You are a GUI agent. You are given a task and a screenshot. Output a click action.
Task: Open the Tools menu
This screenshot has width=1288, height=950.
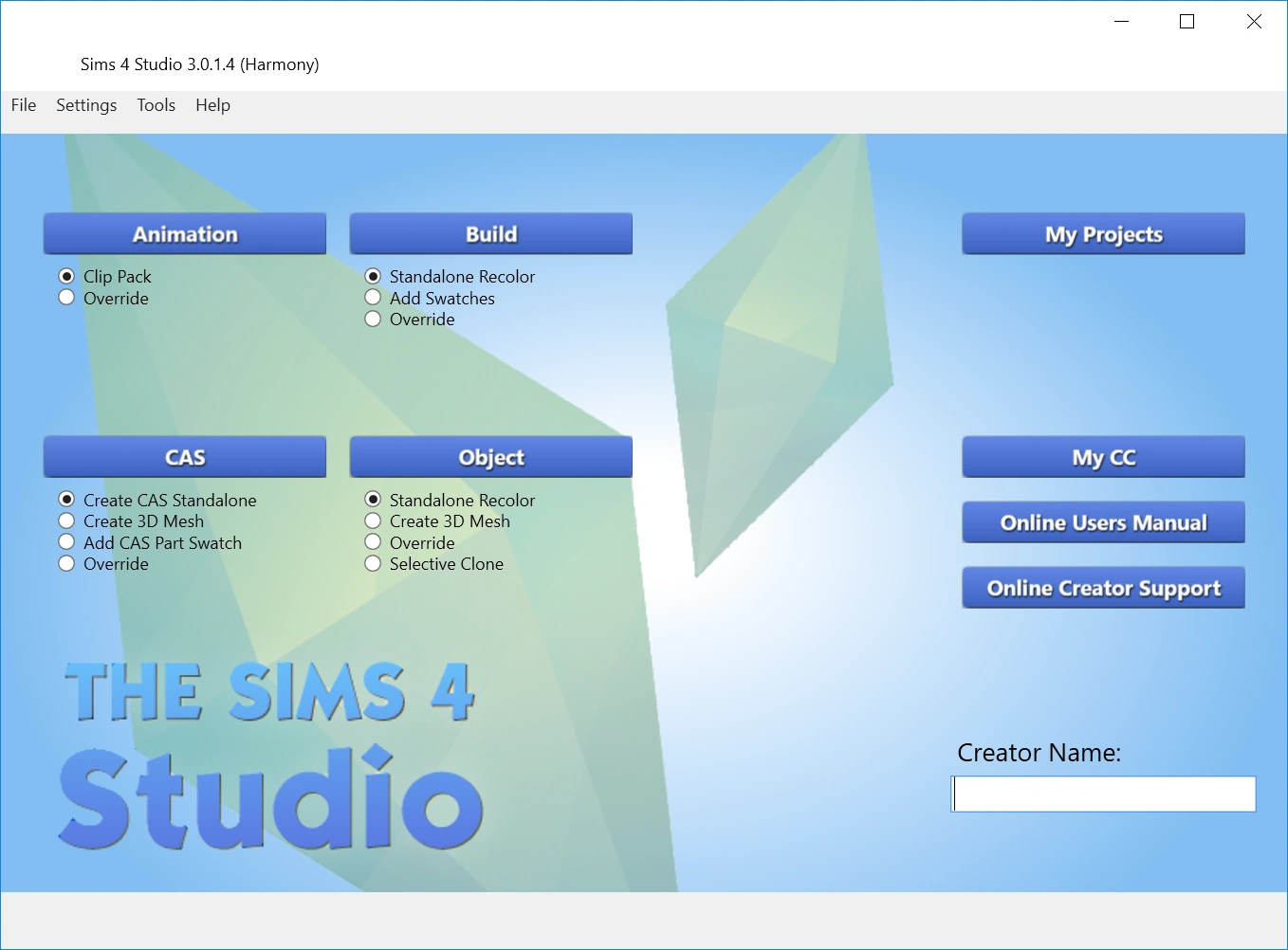[156, 105]
